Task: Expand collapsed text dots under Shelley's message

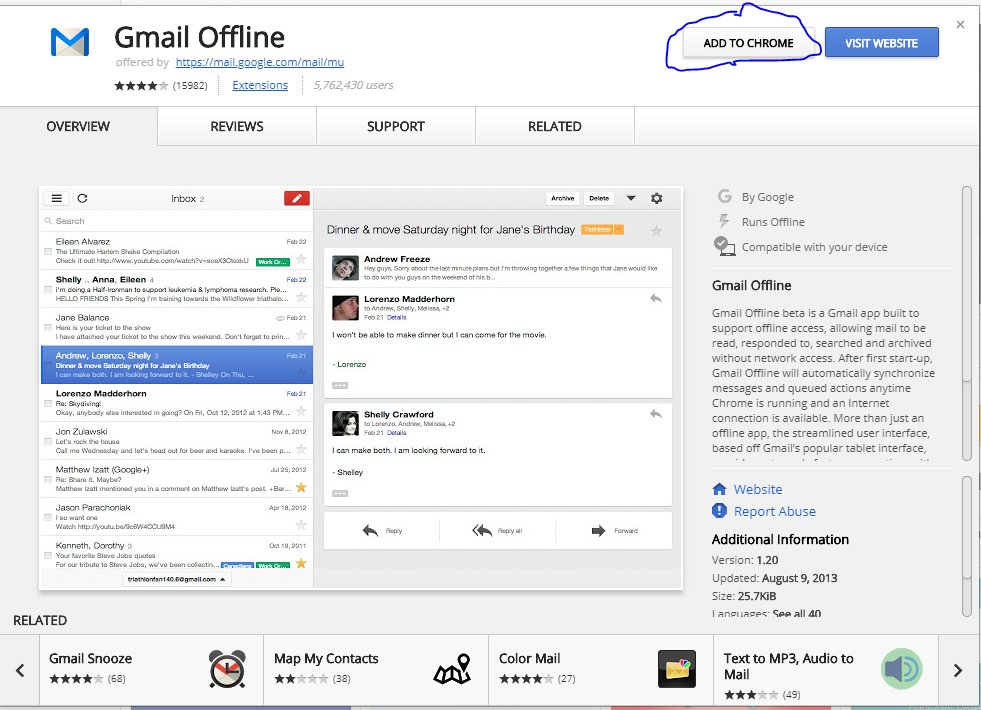Action: (340, 494)
